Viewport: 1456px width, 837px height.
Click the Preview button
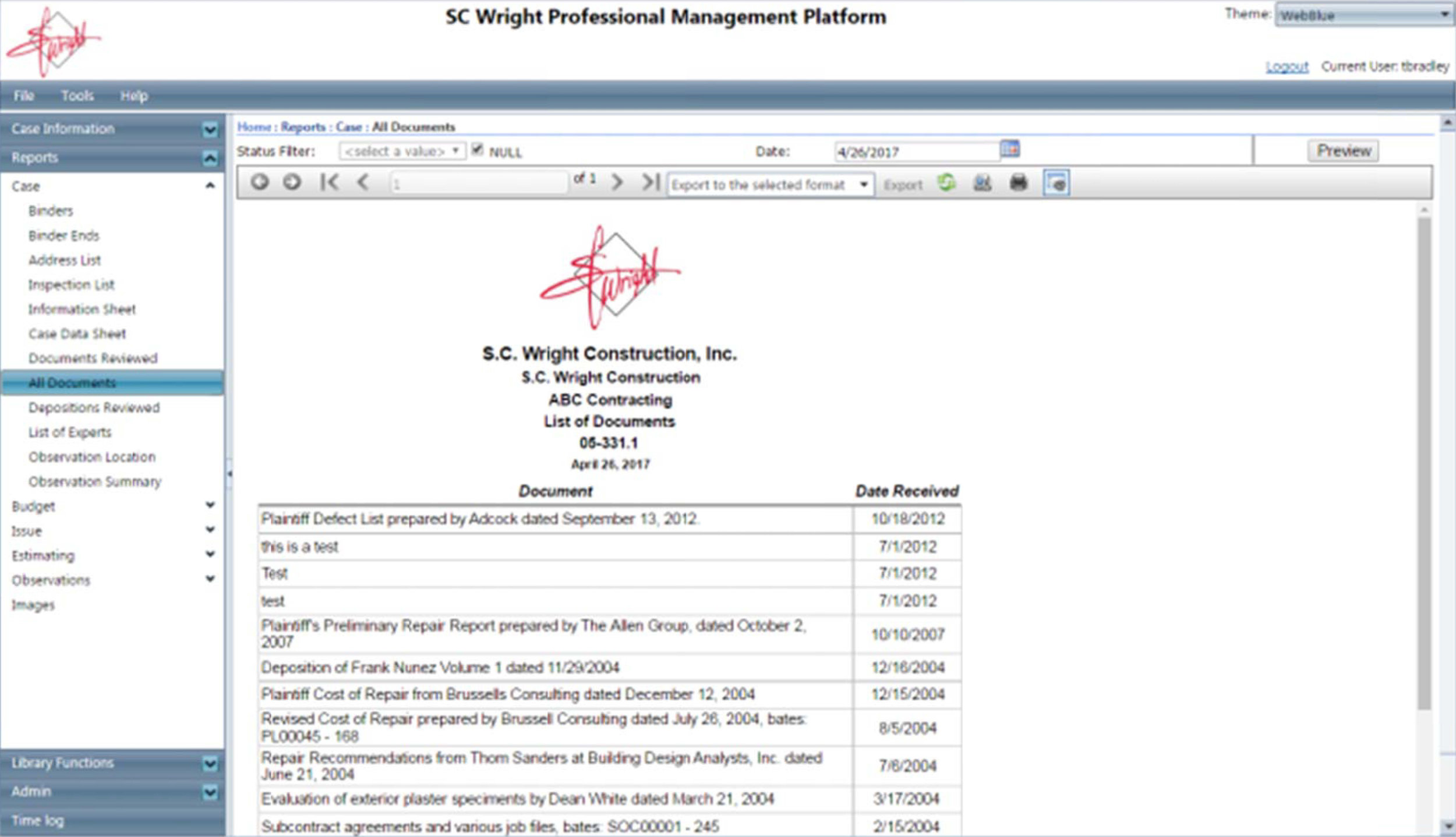1344,151
